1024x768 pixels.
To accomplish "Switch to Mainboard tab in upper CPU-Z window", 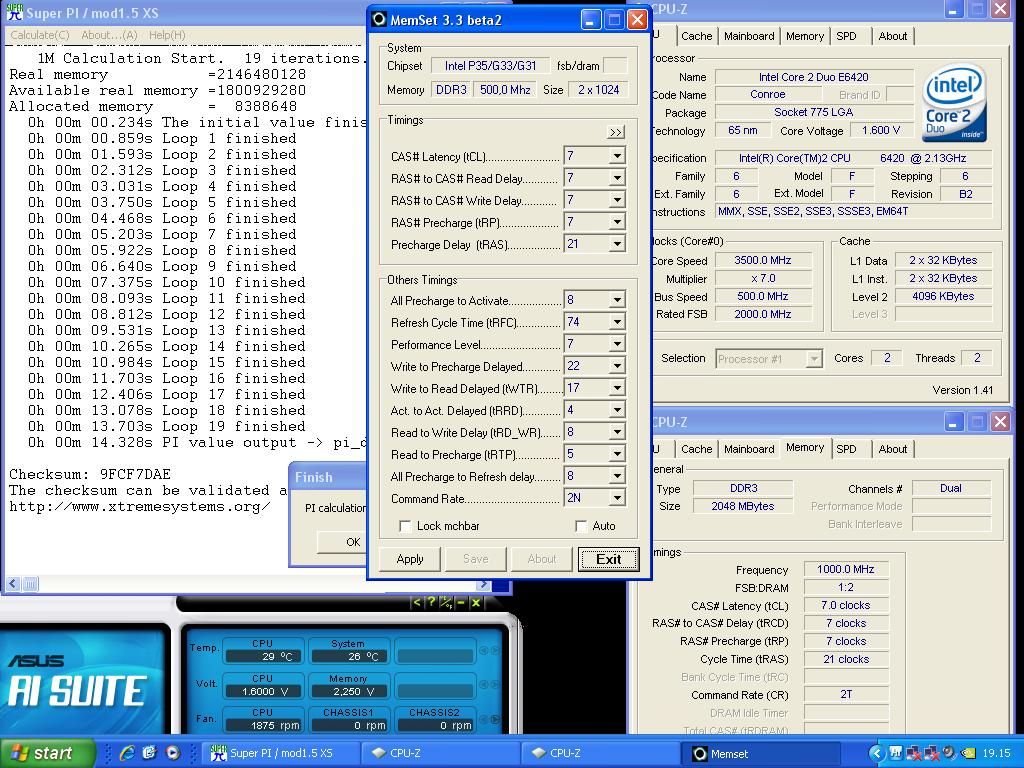I will (x=749, y=36).
